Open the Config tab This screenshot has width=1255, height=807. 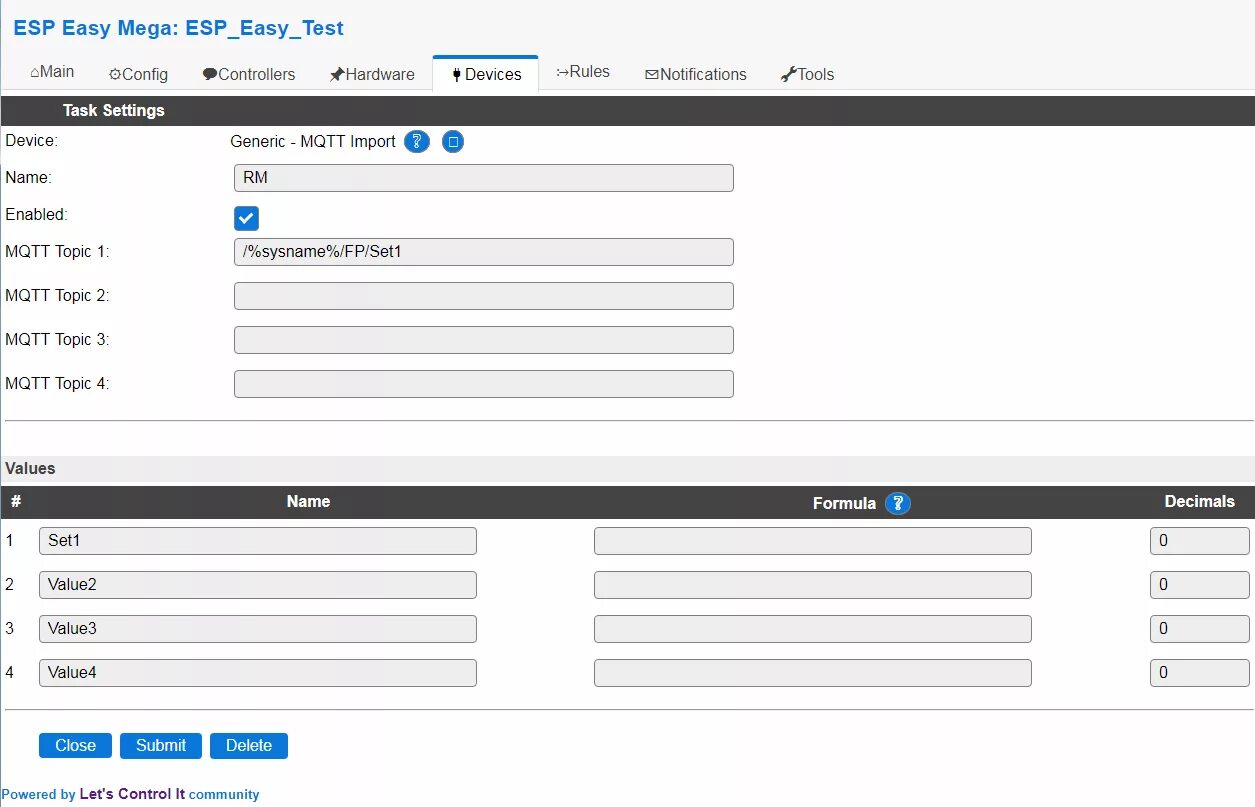pyautogui.click(x=138, y=74)
